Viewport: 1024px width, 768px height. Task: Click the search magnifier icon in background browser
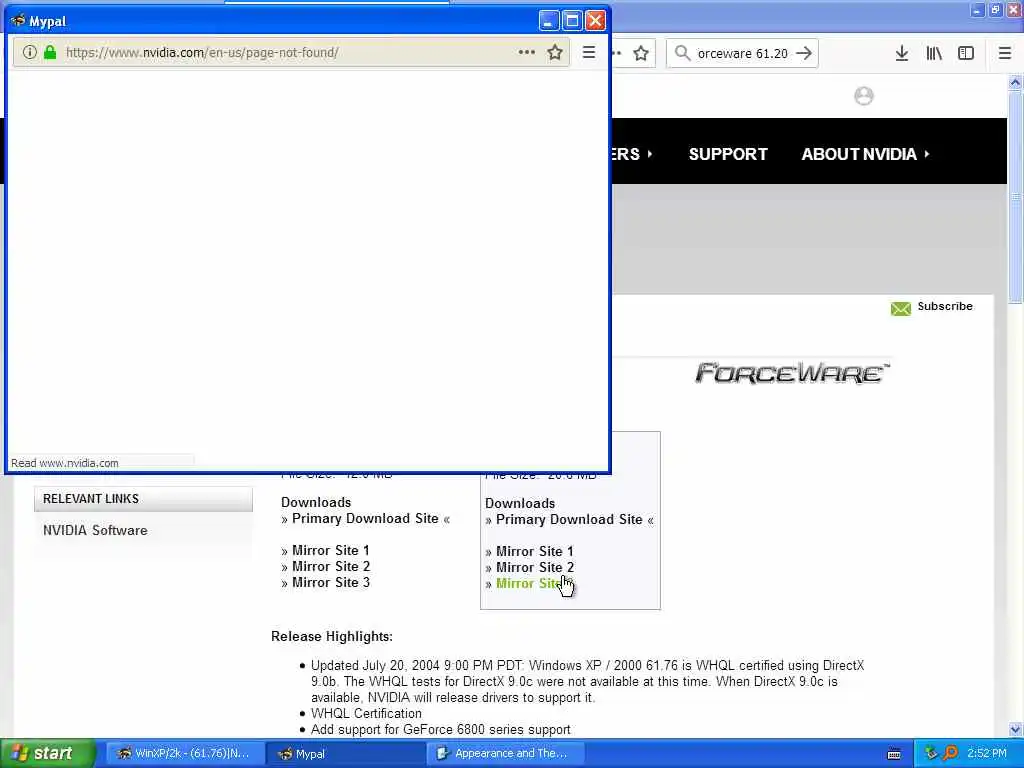coord(682,53)
